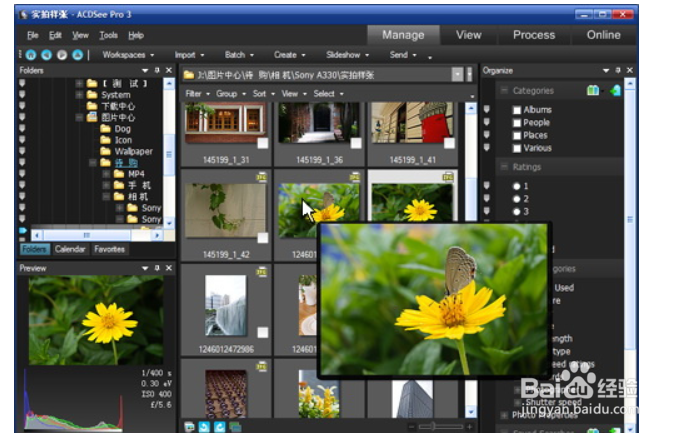The height and width of the screenshot is (433, 678).
Task: Close the Preview panel
Action: tap(169, 268)
